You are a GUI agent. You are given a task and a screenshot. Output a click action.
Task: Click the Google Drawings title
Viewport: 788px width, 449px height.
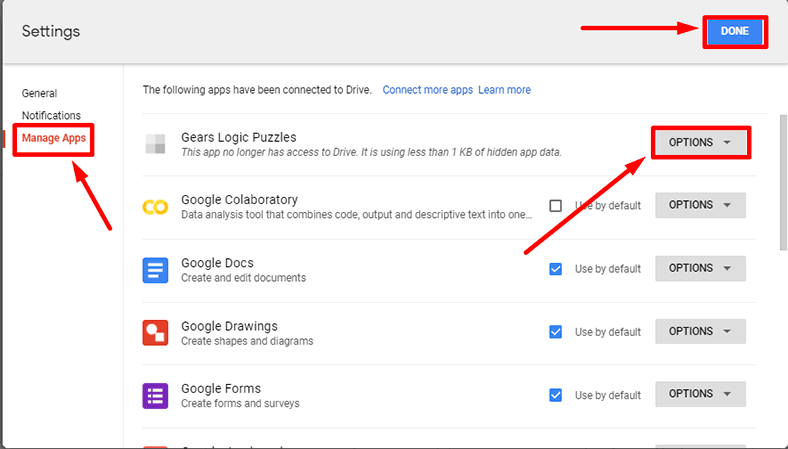pos(229,326)
